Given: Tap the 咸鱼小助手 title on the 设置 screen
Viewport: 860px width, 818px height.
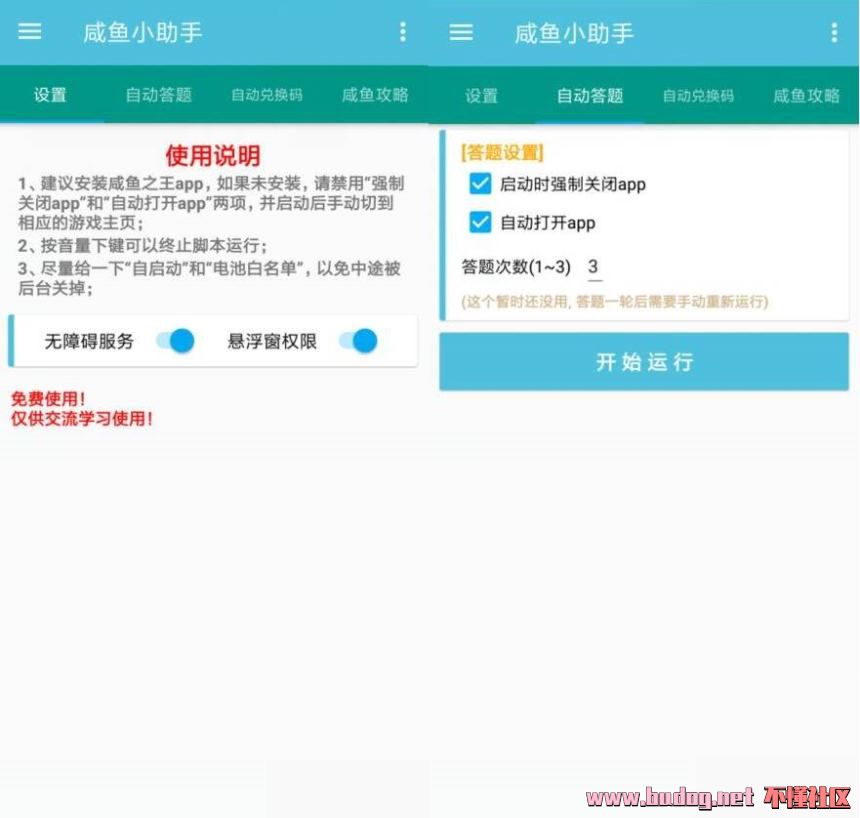Looking at the screenshot, I should 143,32.
